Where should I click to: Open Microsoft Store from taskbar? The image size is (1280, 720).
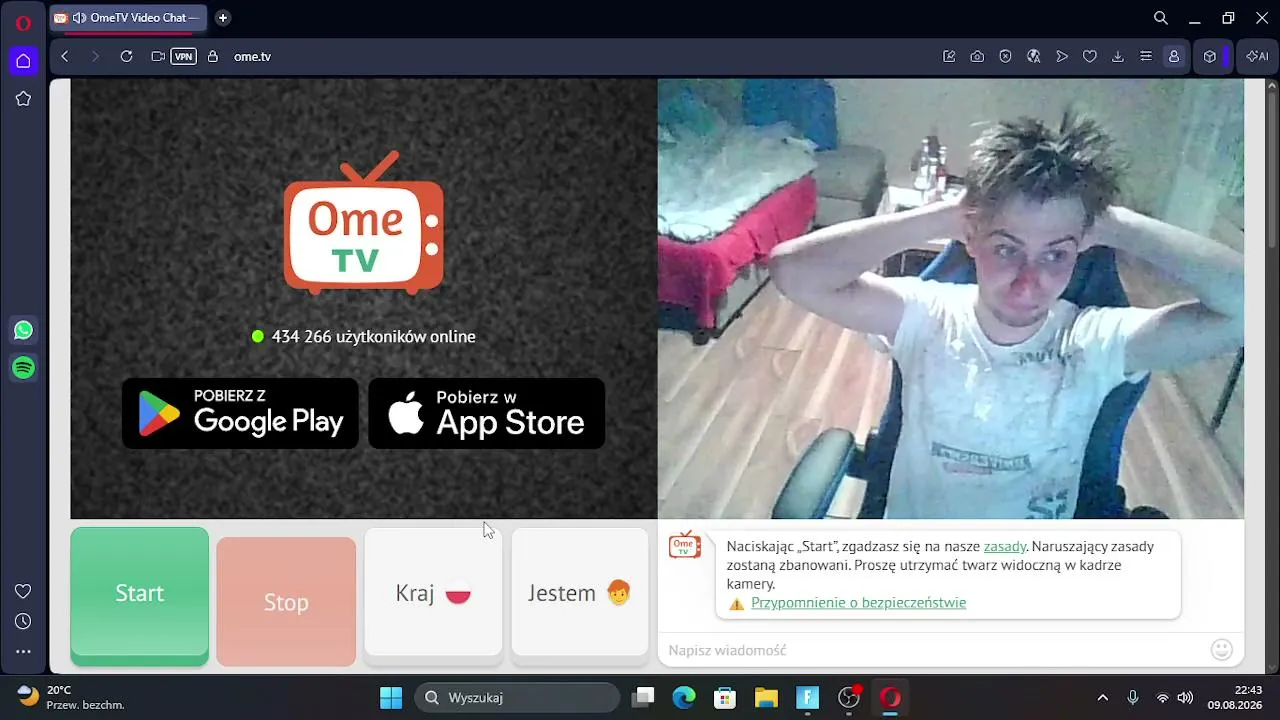point(725,697)
